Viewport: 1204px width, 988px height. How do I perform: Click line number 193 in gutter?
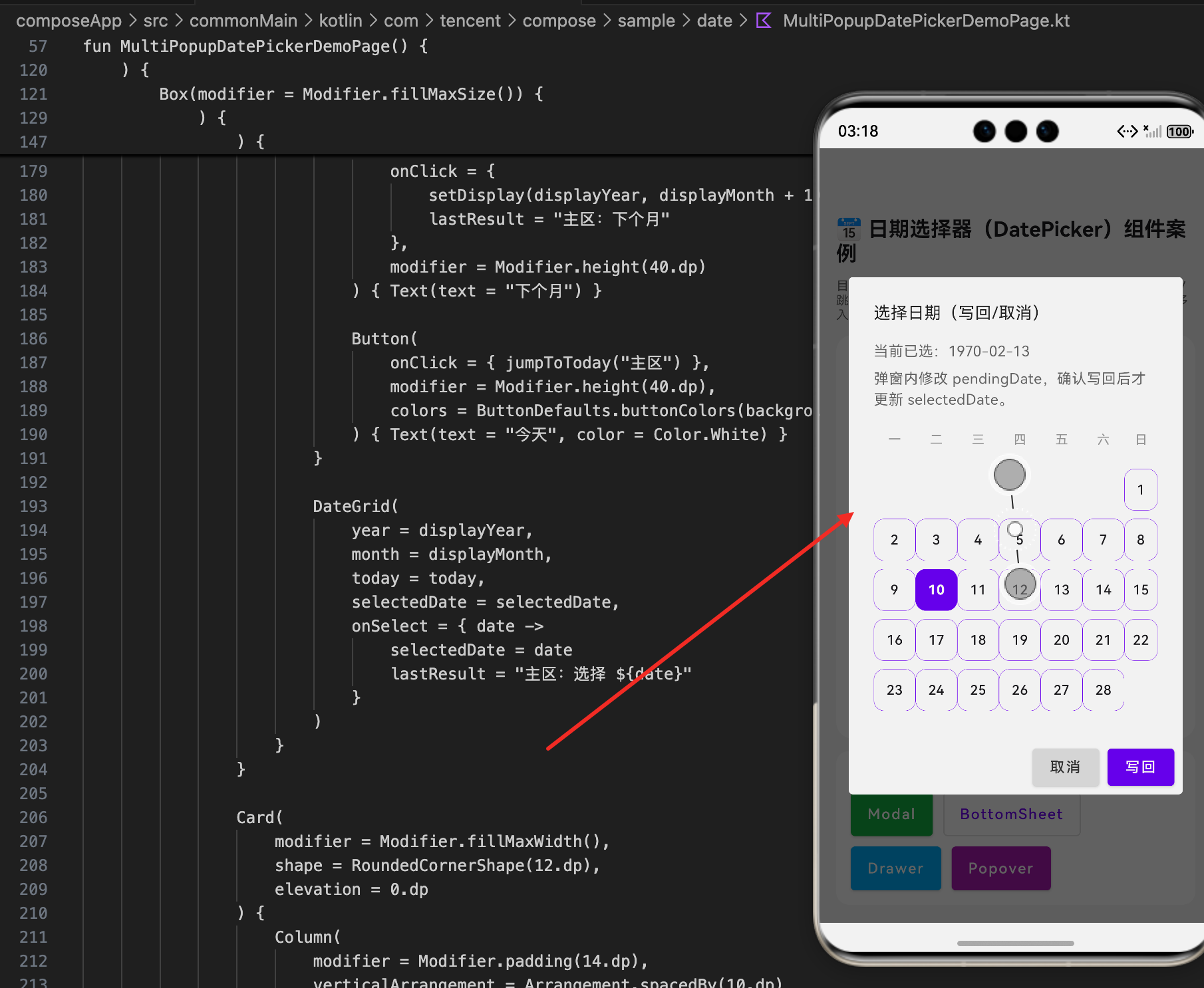33,506
